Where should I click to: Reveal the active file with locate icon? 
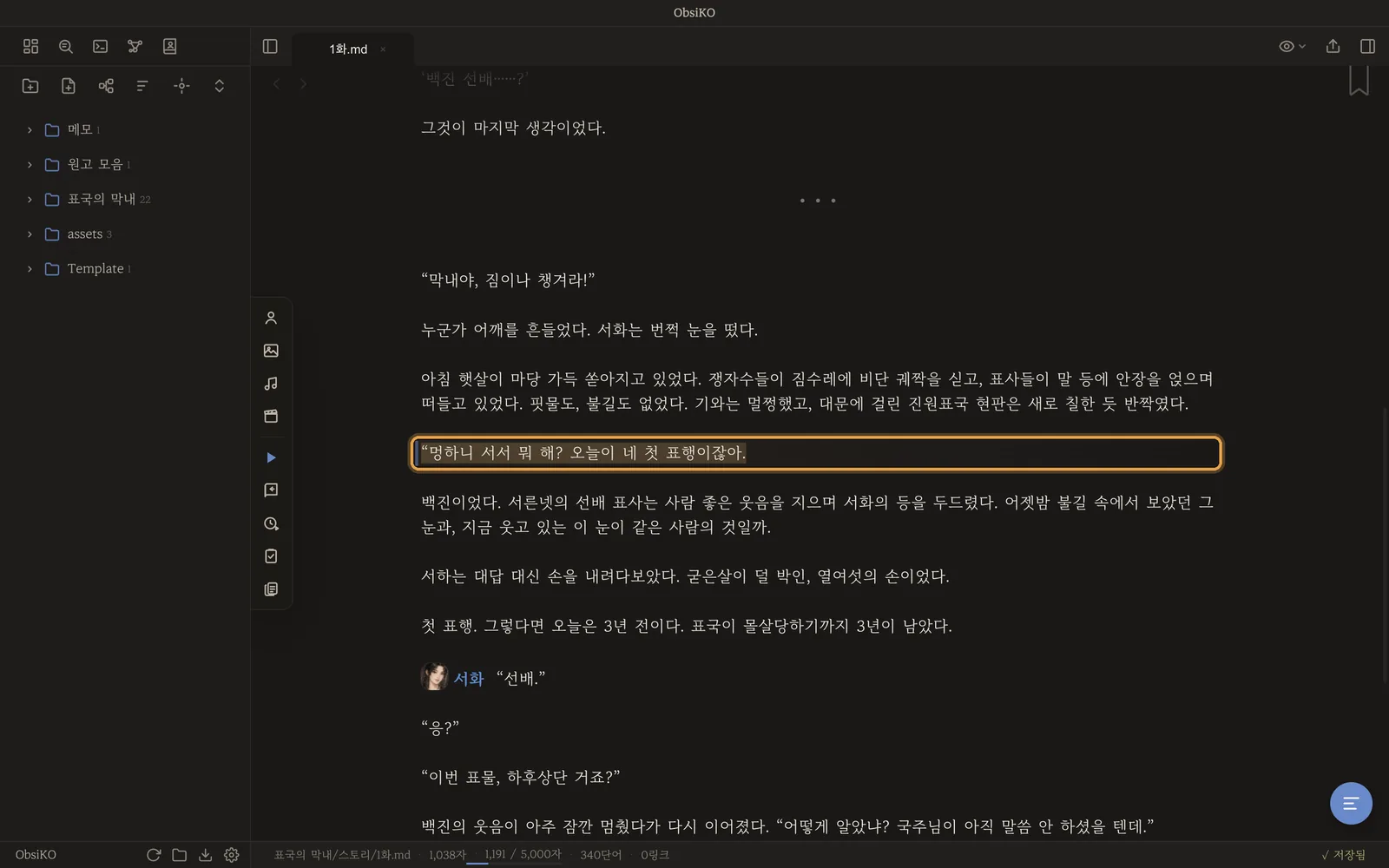click(181, 86)
